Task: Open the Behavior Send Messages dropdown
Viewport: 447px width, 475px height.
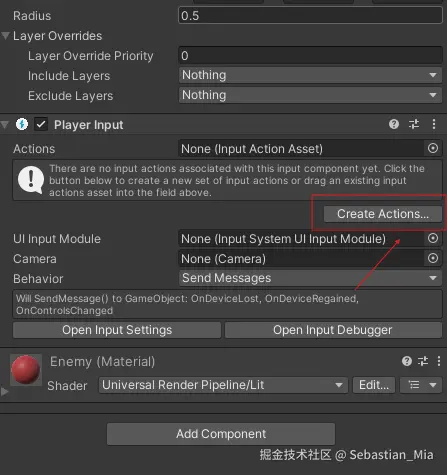Action: click(310, 278)
